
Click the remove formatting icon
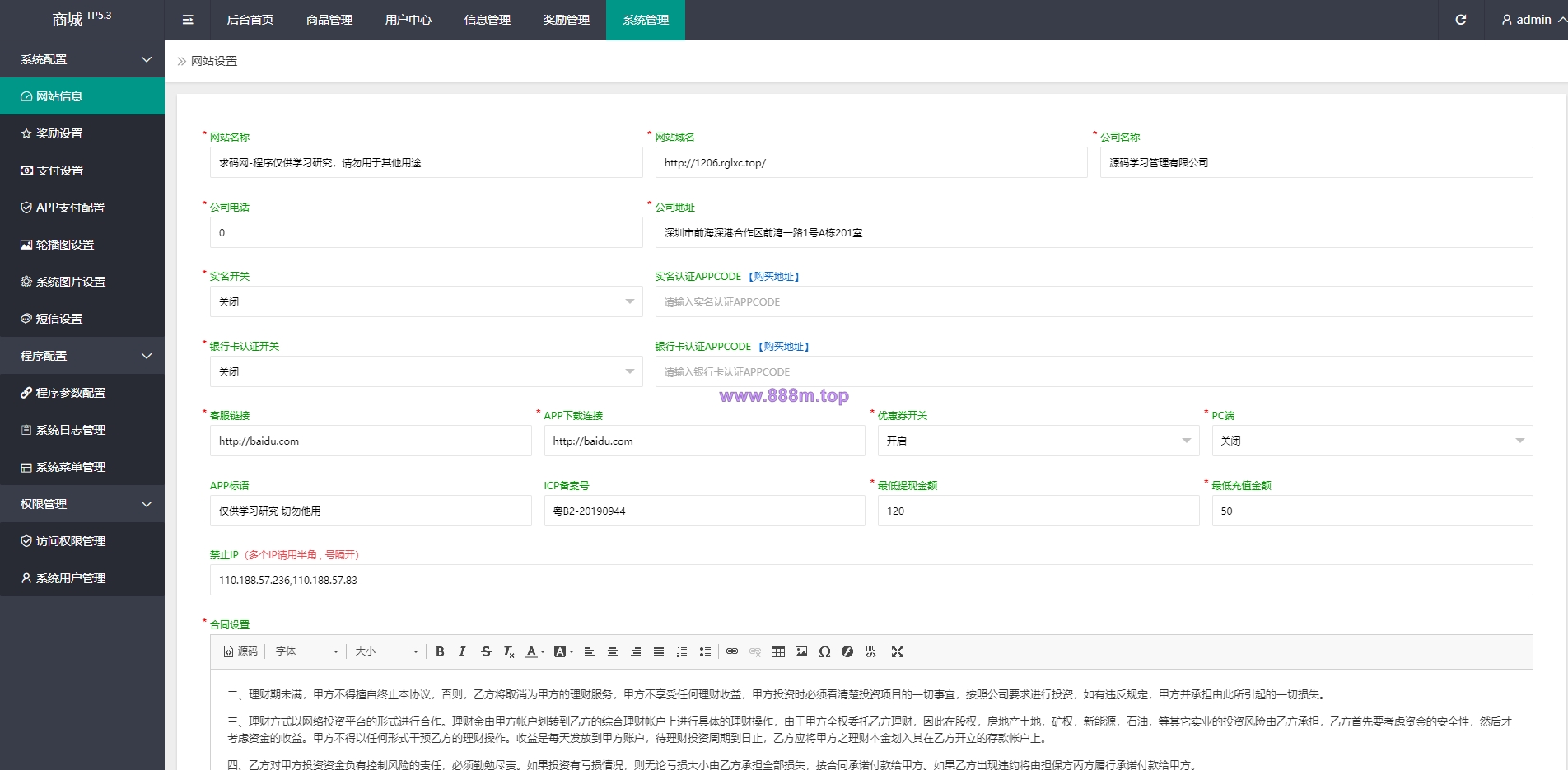tap(509, 651)
